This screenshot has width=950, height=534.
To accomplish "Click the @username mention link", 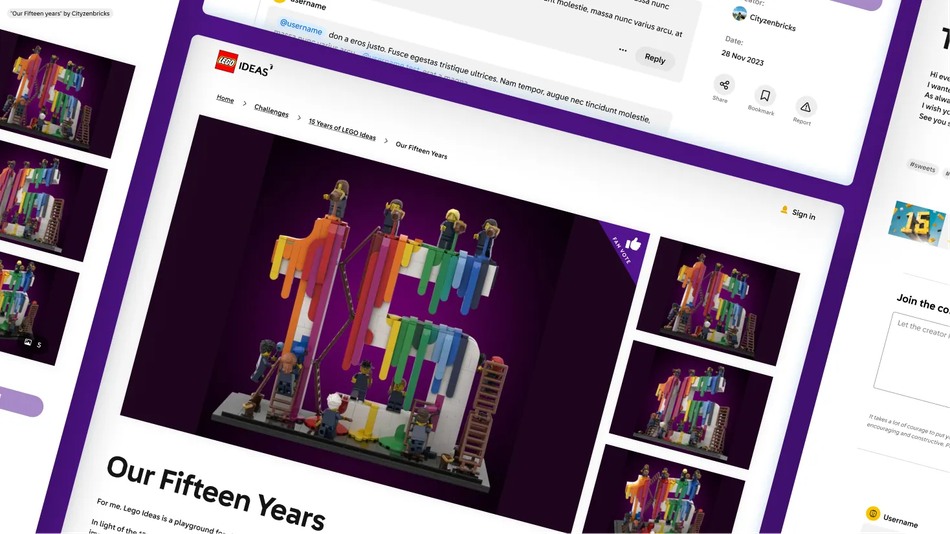I will point(300,27).
